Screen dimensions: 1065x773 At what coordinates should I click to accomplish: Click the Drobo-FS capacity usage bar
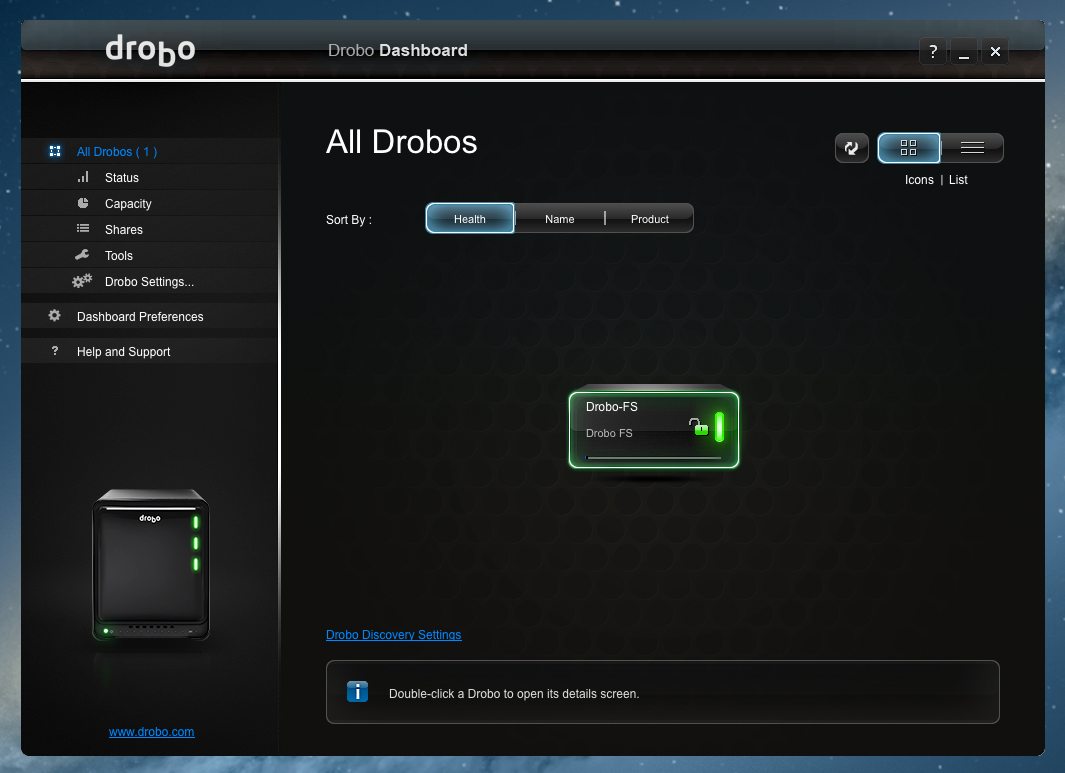tap(653, 458)
